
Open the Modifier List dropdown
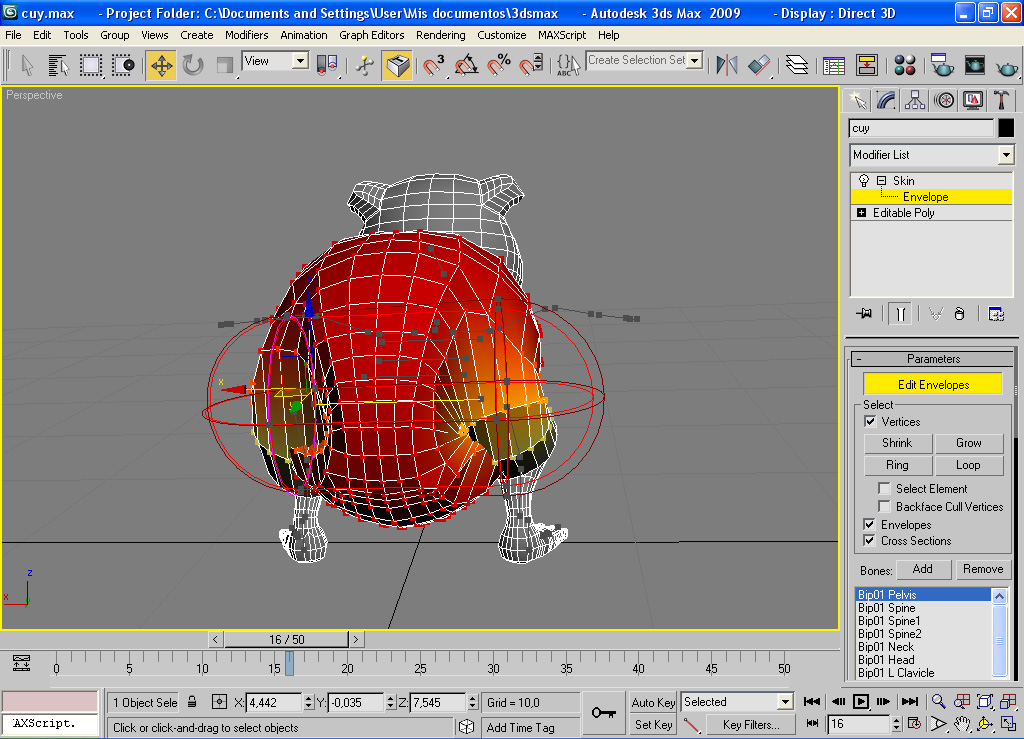pos(1006,155)
